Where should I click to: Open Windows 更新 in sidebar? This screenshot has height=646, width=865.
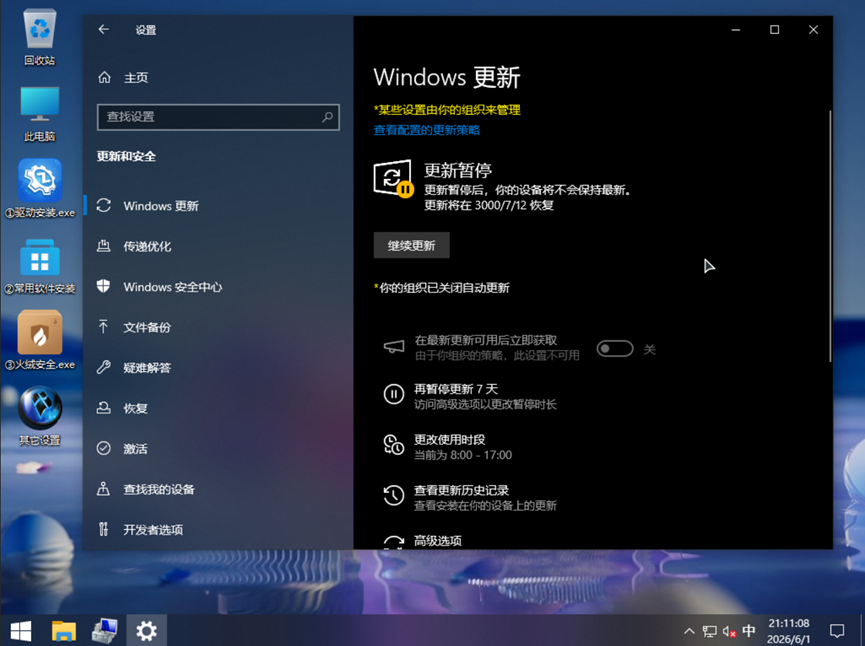tap(218, 206)
